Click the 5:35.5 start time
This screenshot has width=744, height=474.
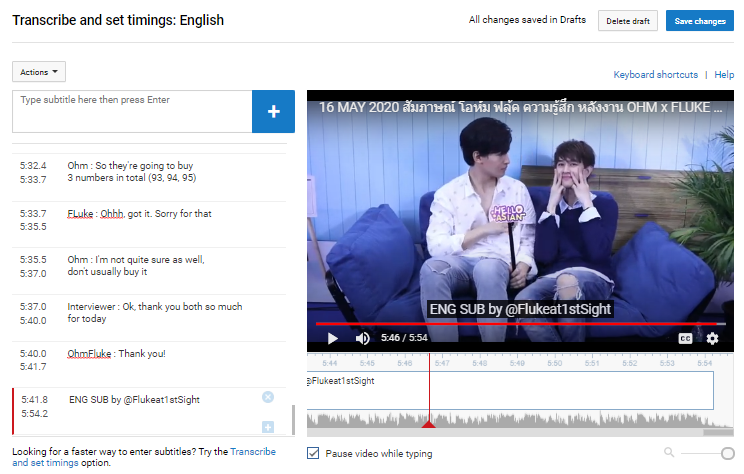pos(33,260)
